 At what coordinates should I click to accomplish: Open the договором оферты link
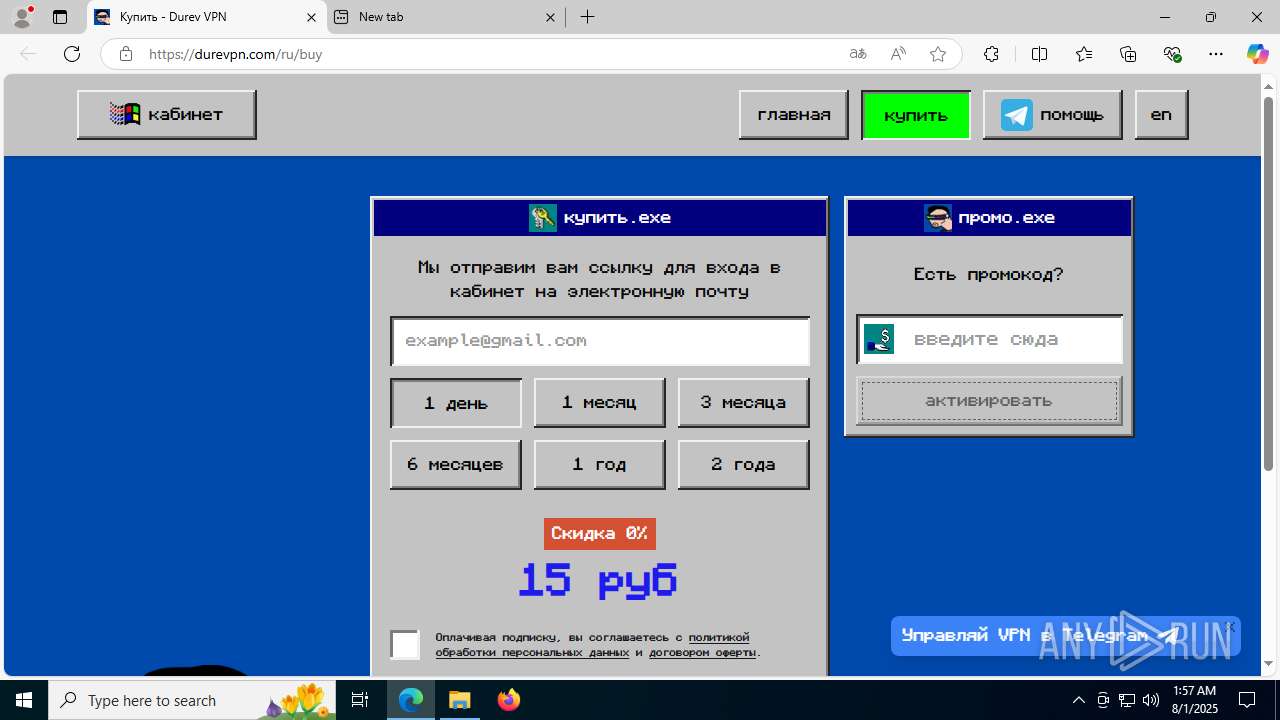703,653
